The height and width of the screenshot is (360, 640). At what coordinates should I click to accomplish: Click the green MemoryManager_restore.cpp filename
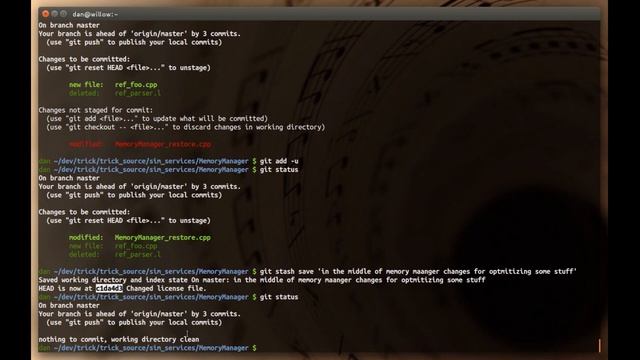[x=163, y=237]
